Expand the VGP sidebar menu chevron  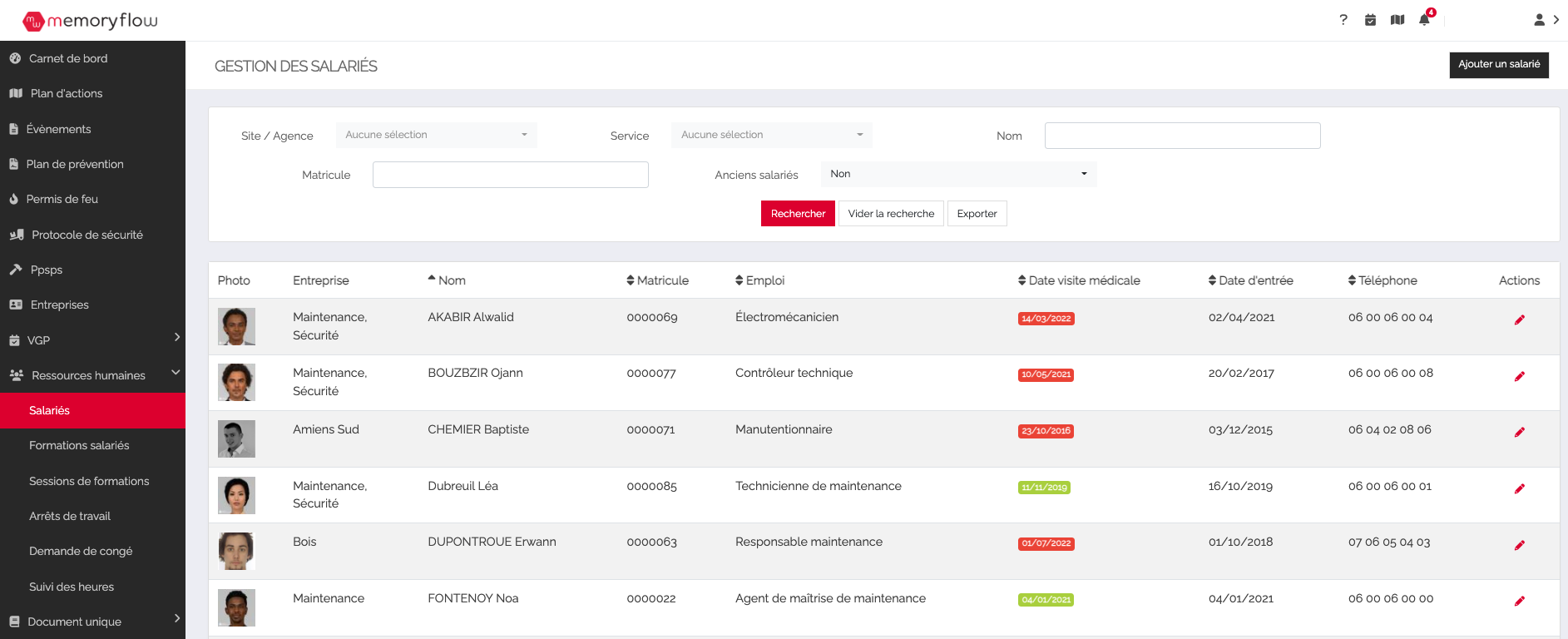176,337
